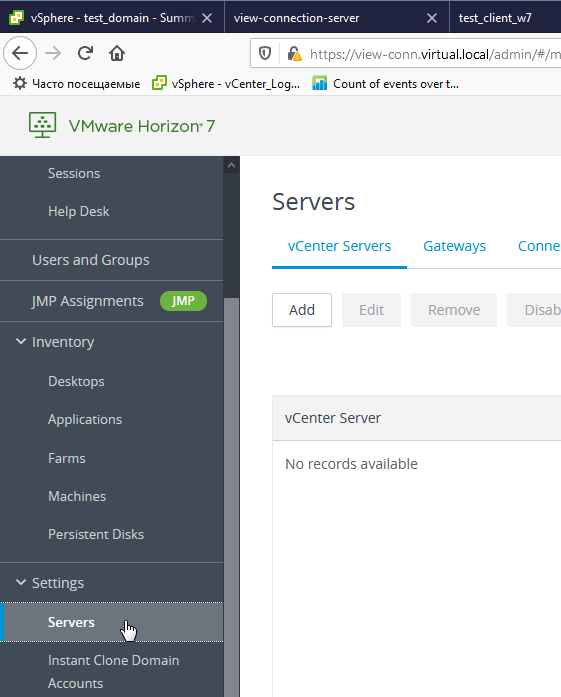Open Persistent Disks under Inventory

click(x=96, y=534)
